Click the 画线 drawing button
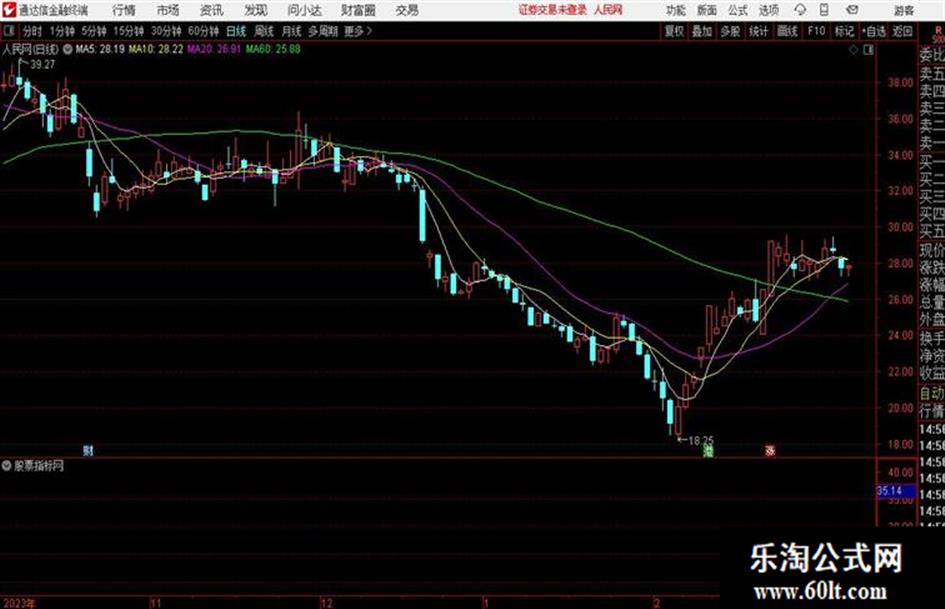The width and height of the screenshot is (945, 609). coord(787,31)
